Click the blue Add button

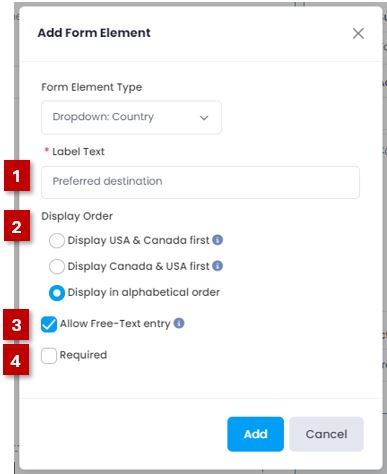click(x=256, y=434)
